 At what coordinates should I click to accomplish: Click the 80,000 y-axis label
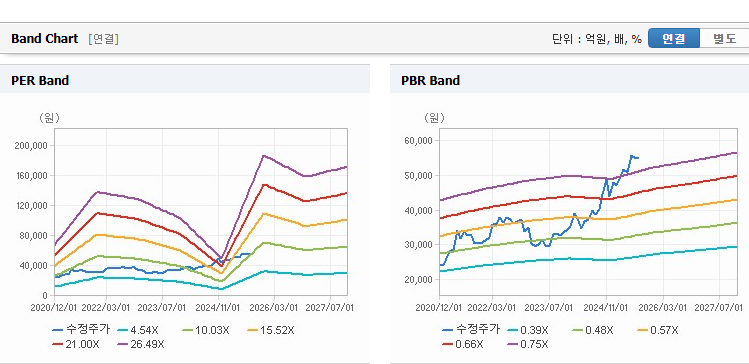pyautogui.click(x=34, y=236)
